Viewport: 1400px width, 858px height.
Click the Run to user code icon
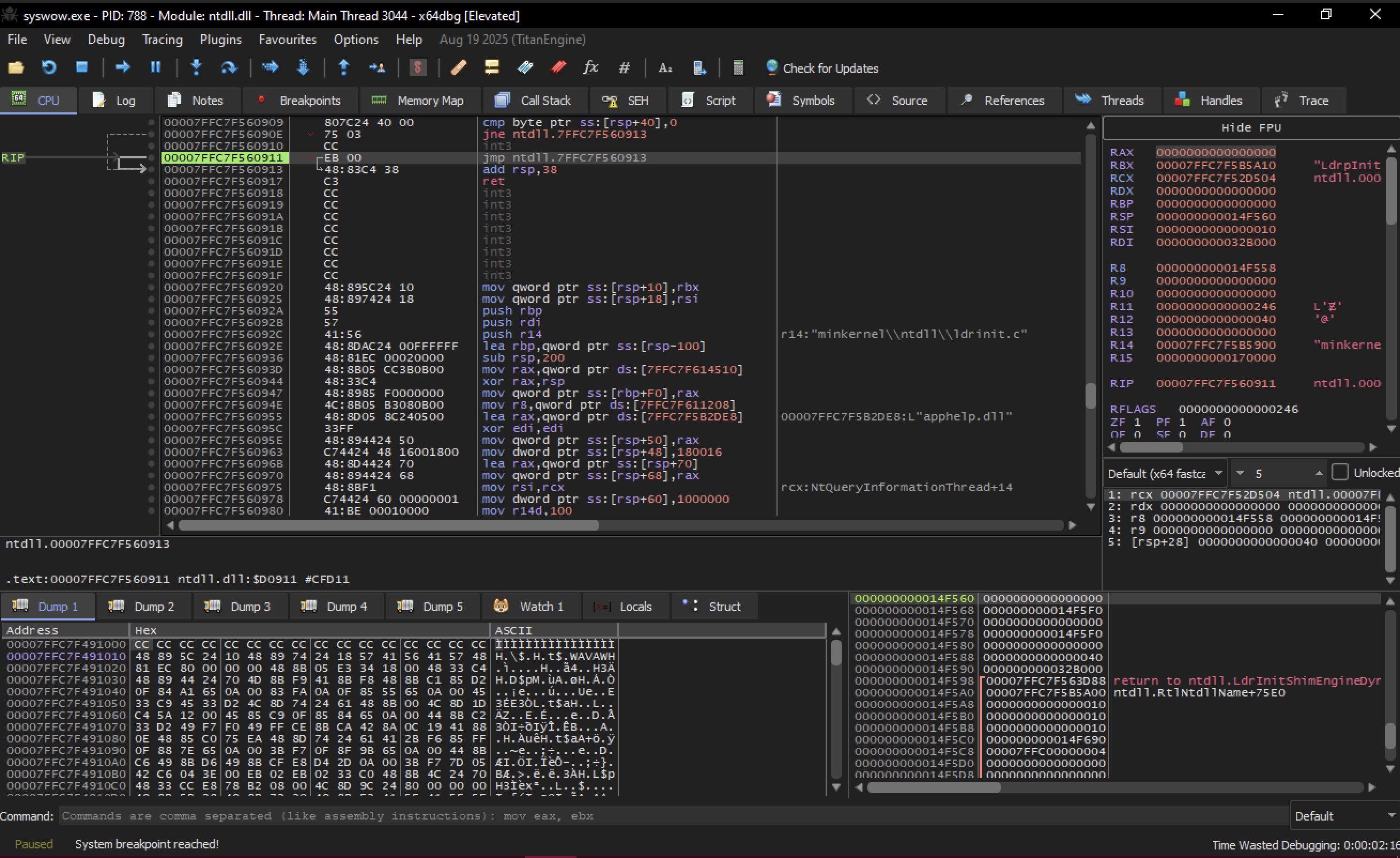(x=376, y=67)
